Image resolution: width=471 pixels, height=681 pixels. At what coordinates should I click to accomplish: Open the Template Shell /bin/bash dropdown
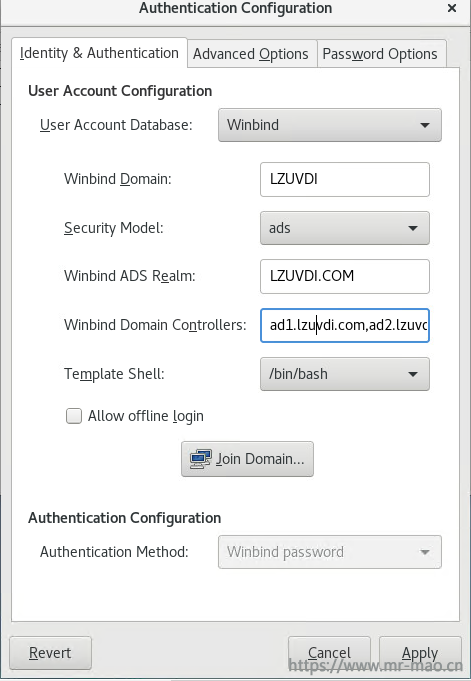pyautogui.click(x=345, y=374)
